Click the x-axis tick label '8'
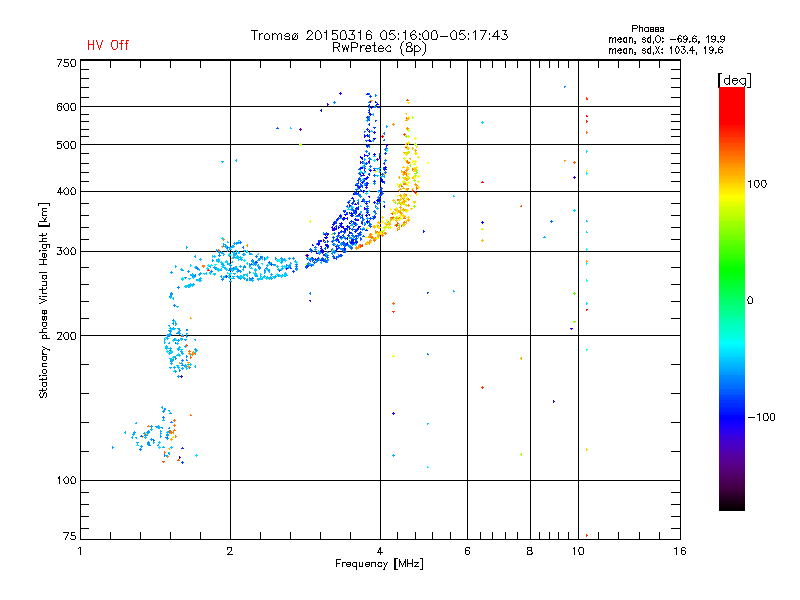This screenshot has height=600, width=800. pyautogui.click(x=530, y=551)
